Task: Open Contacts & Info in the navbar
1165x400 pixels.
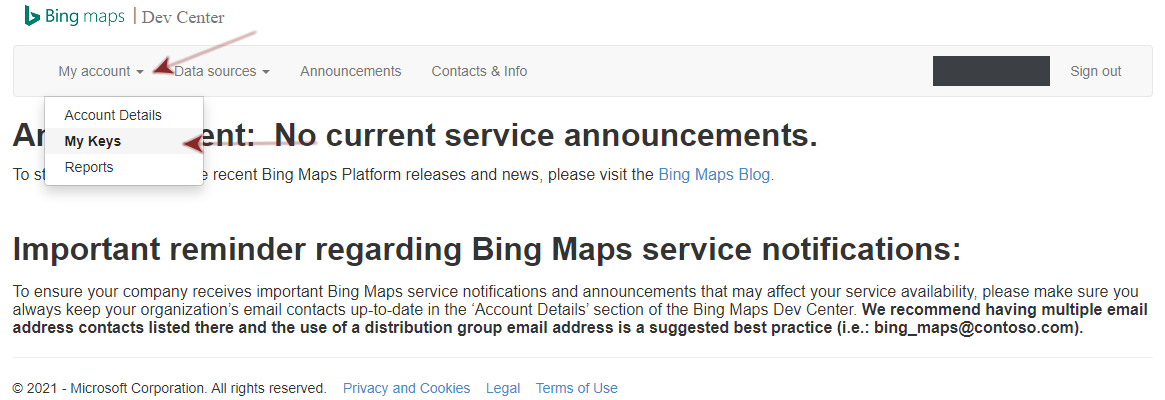Action: [x=479, y=71]
